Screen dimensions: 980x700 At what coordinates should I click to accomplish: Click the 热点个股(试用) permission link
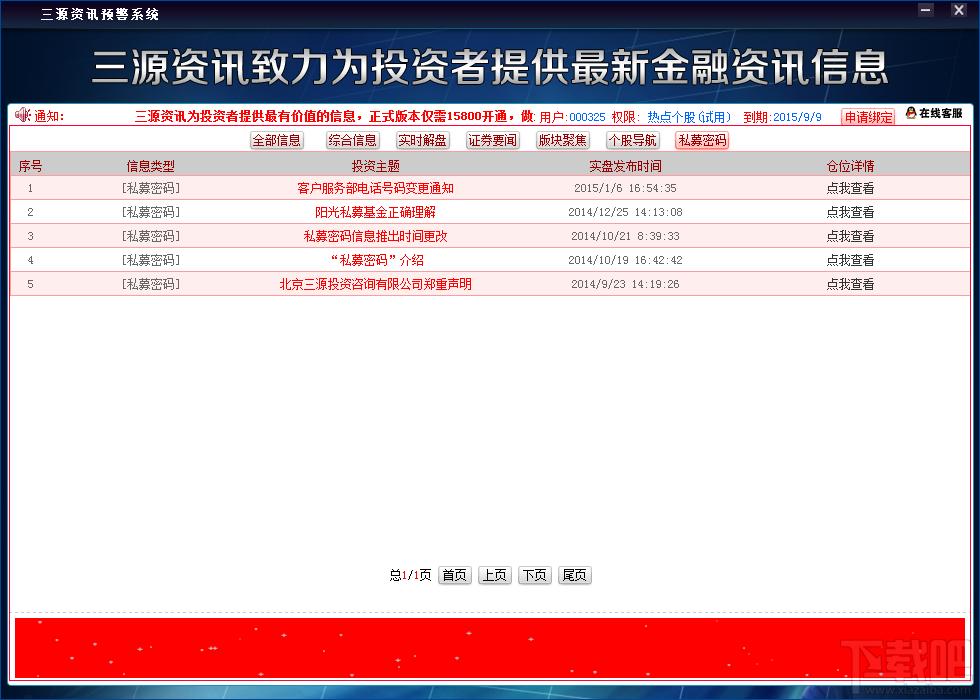689,117
